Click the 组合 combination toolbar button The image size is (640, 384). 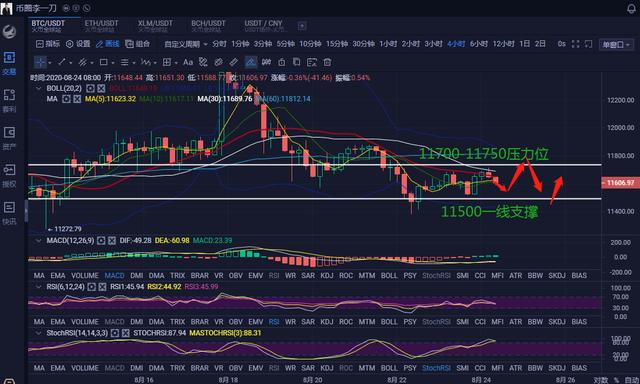138,44
